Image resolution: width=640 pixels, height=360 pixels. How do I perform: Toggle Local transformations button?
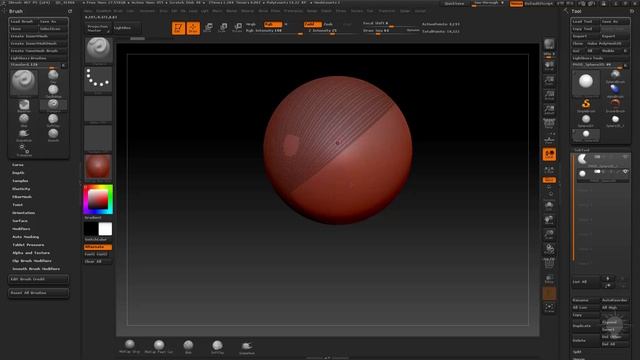coord(549,154)
